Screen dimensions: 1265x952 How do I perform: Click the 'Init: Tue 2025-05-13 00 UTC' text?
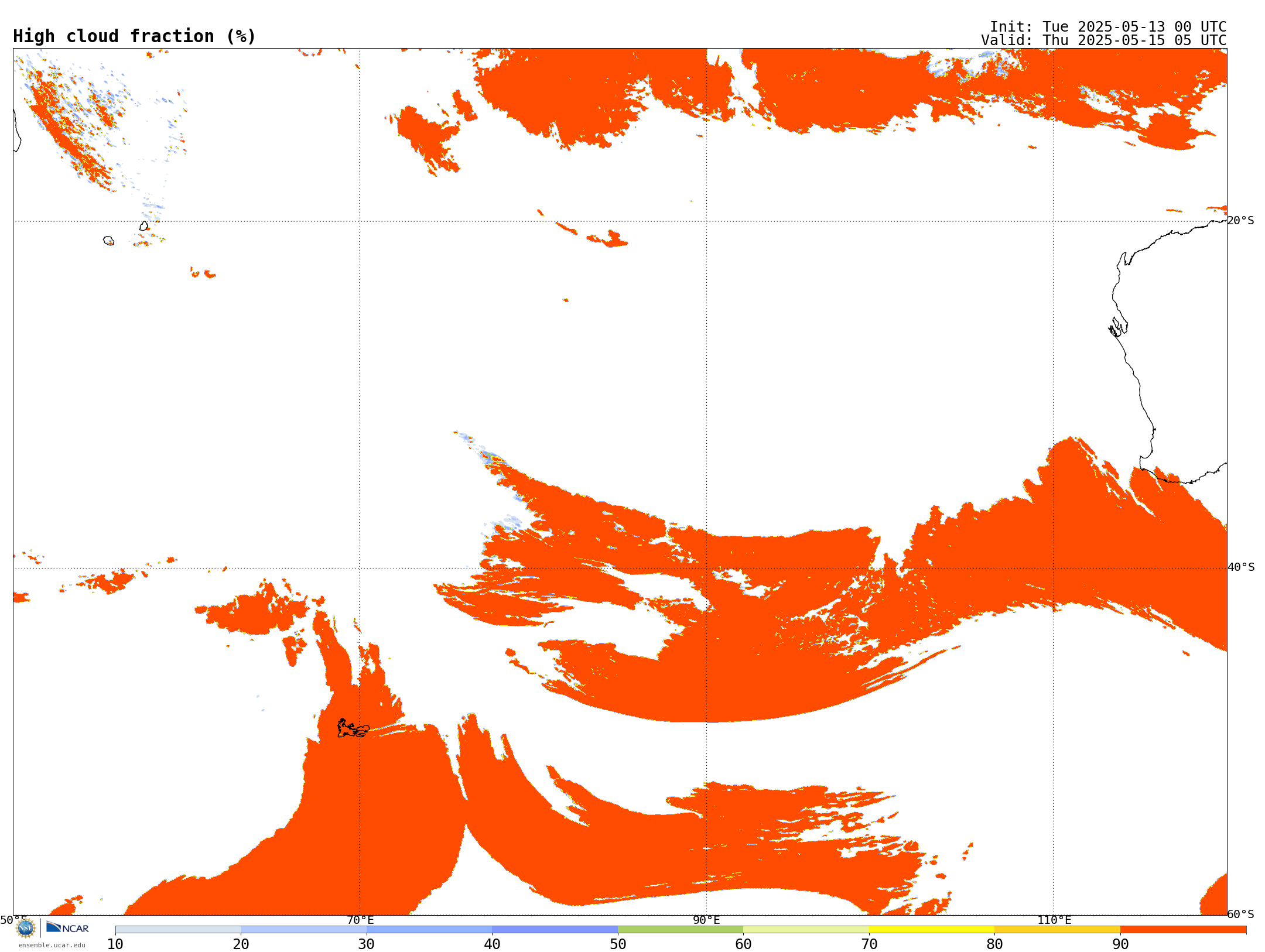point(1108,27)
